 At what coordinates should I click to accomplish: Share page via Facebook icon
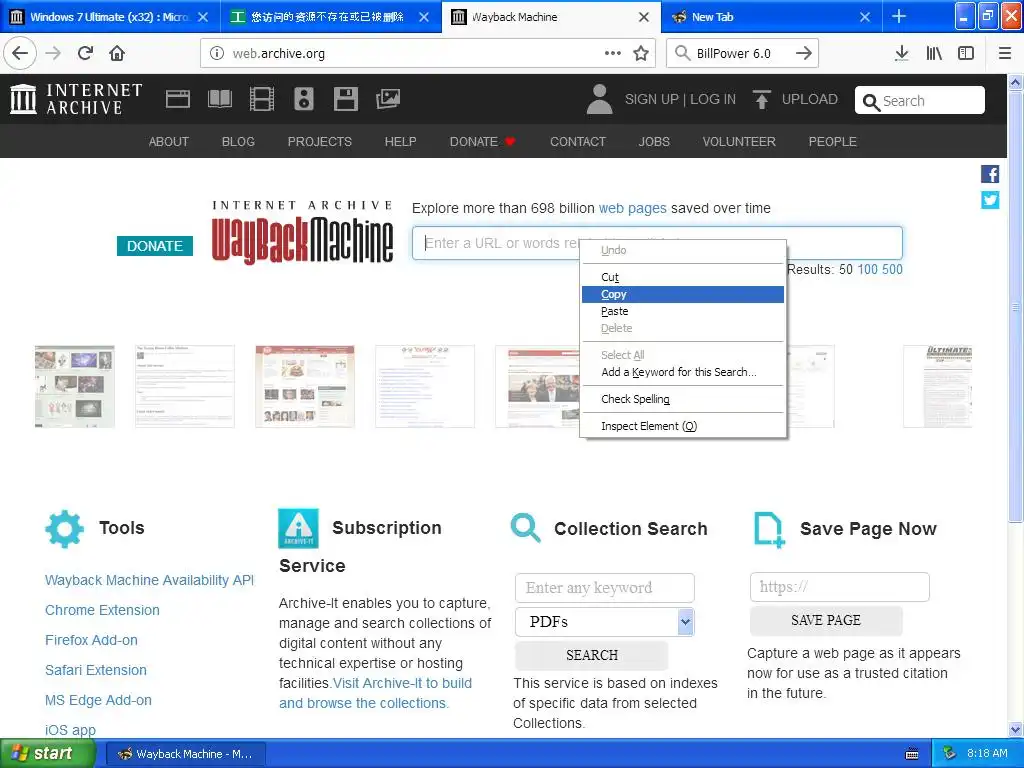click(990, 174)
